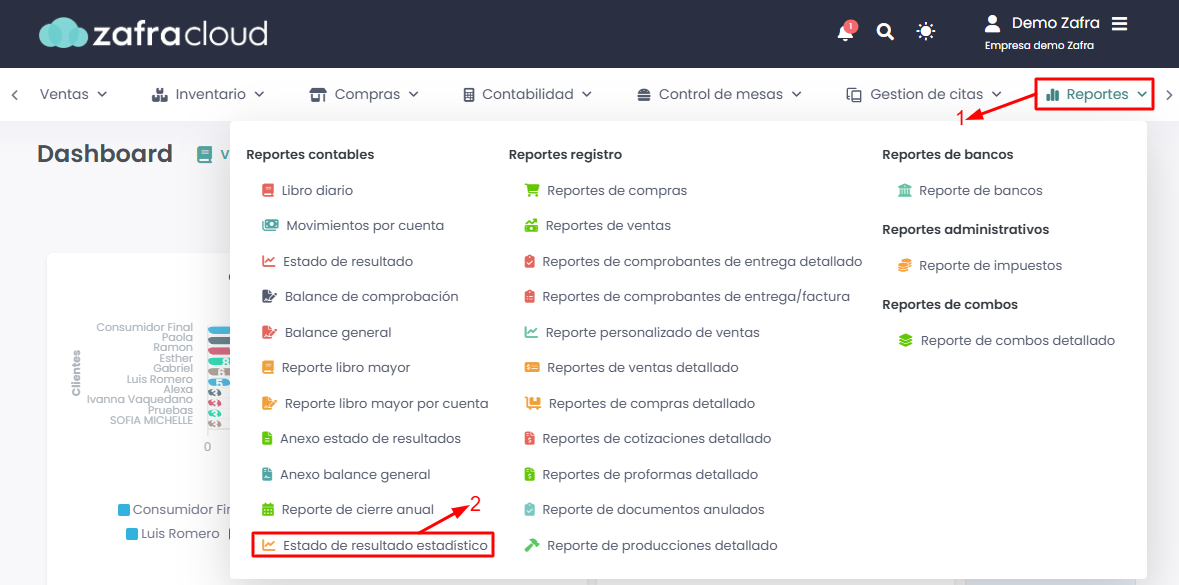Toggle Consumidor Final blue legend swatch

[x=124, y=510]
